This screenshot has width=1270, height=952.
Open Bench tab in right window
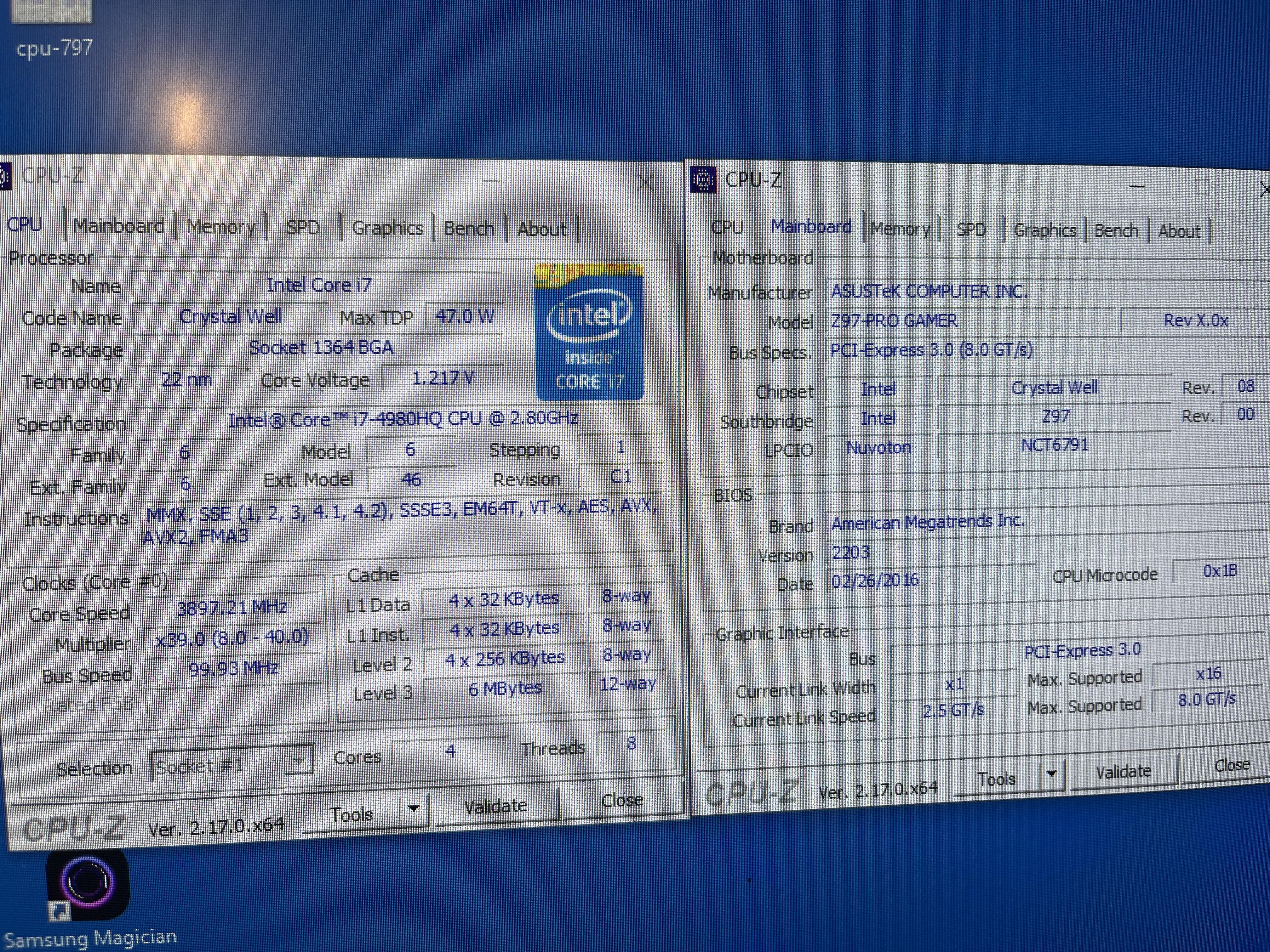(1116, 231)
